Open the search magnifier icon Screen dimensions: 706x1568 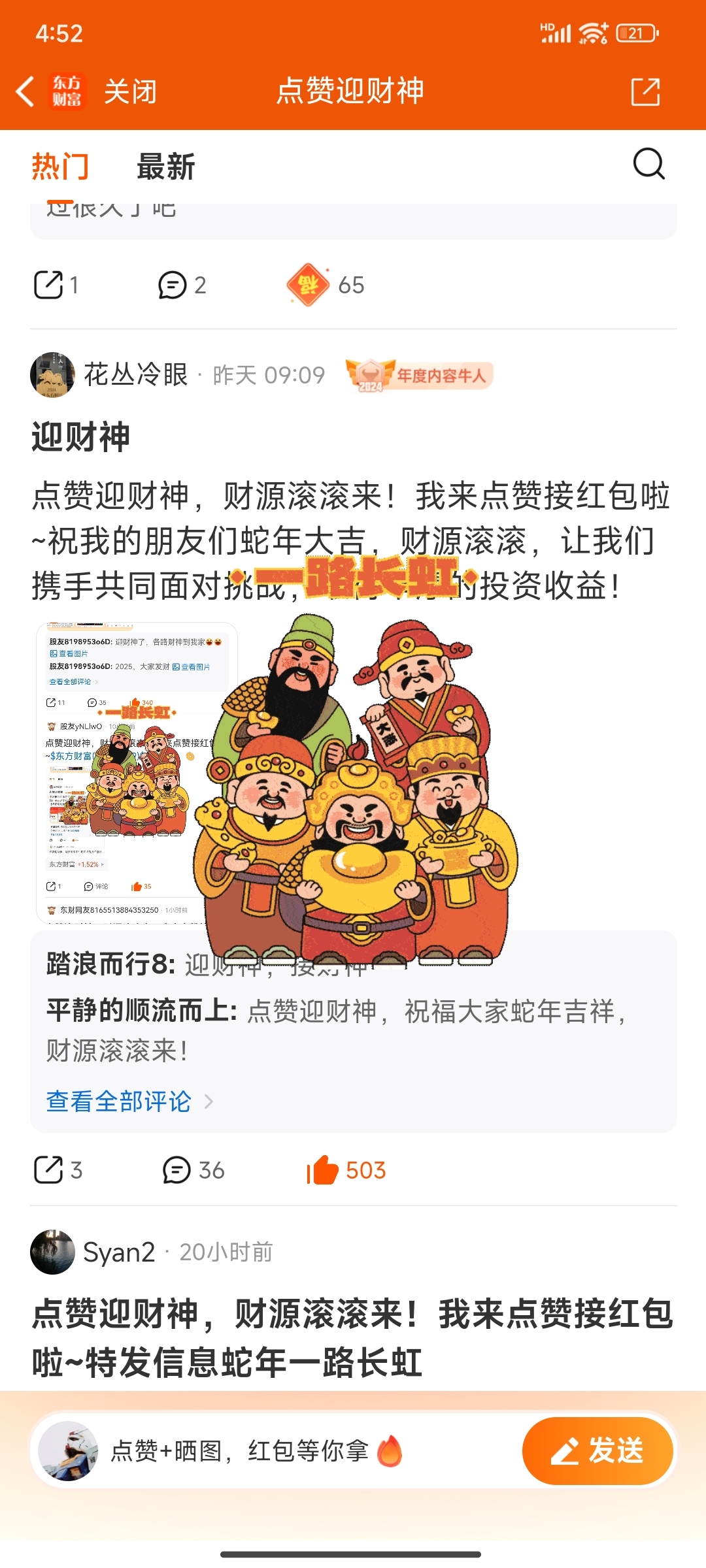point(649,164)
